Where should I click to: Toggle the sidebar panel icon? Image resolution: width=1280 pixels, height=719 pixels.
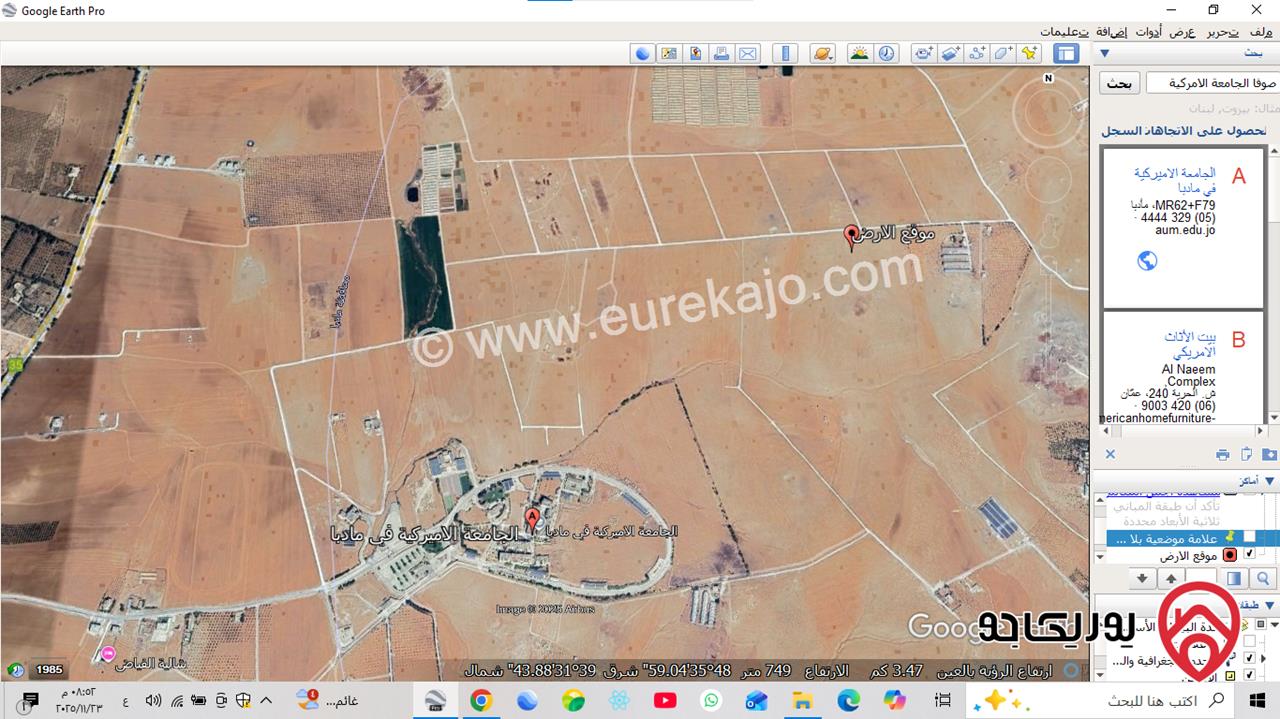click(1066, 54)
